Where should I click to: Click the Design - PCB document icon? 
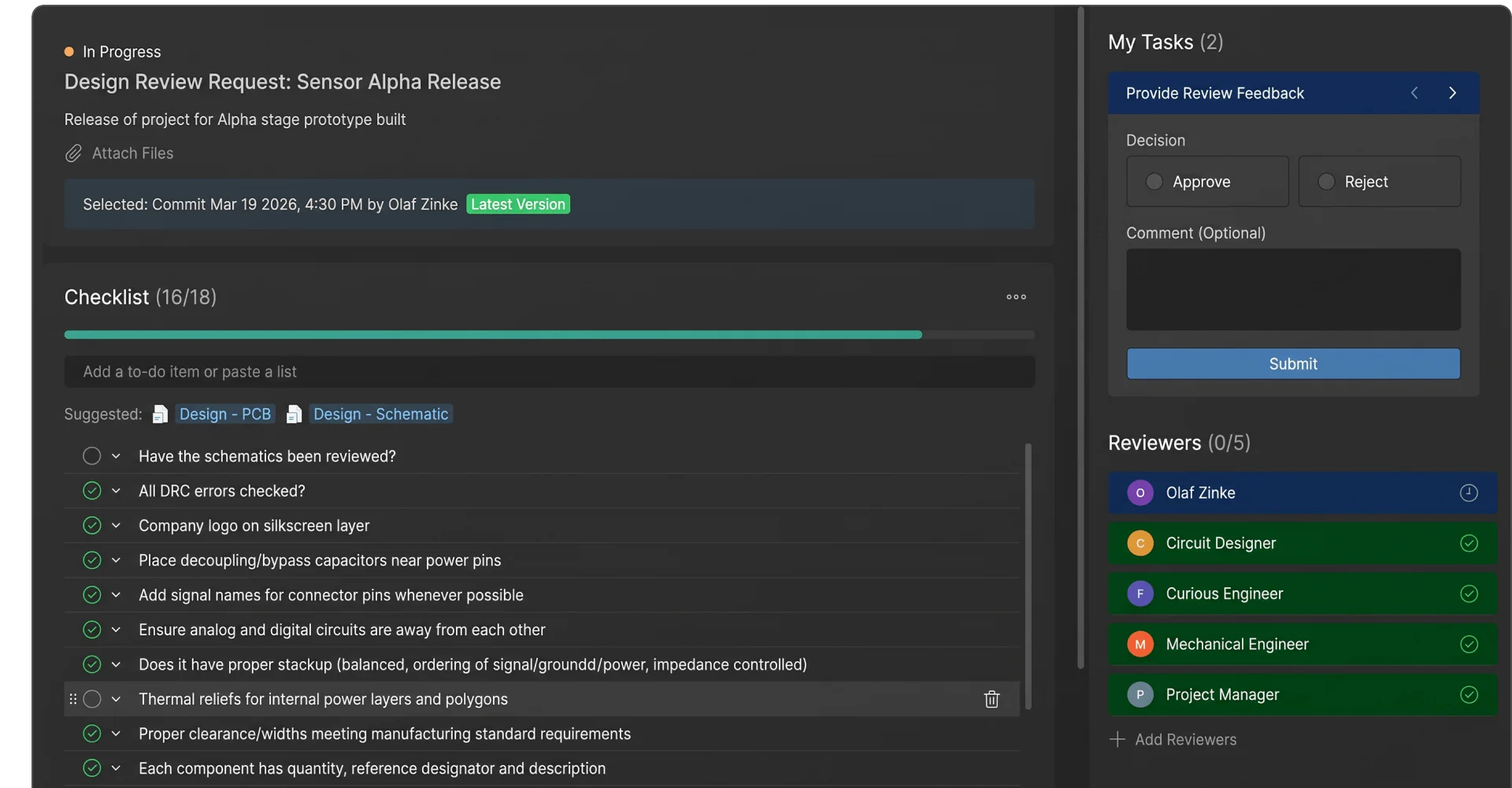coord(160,414)
